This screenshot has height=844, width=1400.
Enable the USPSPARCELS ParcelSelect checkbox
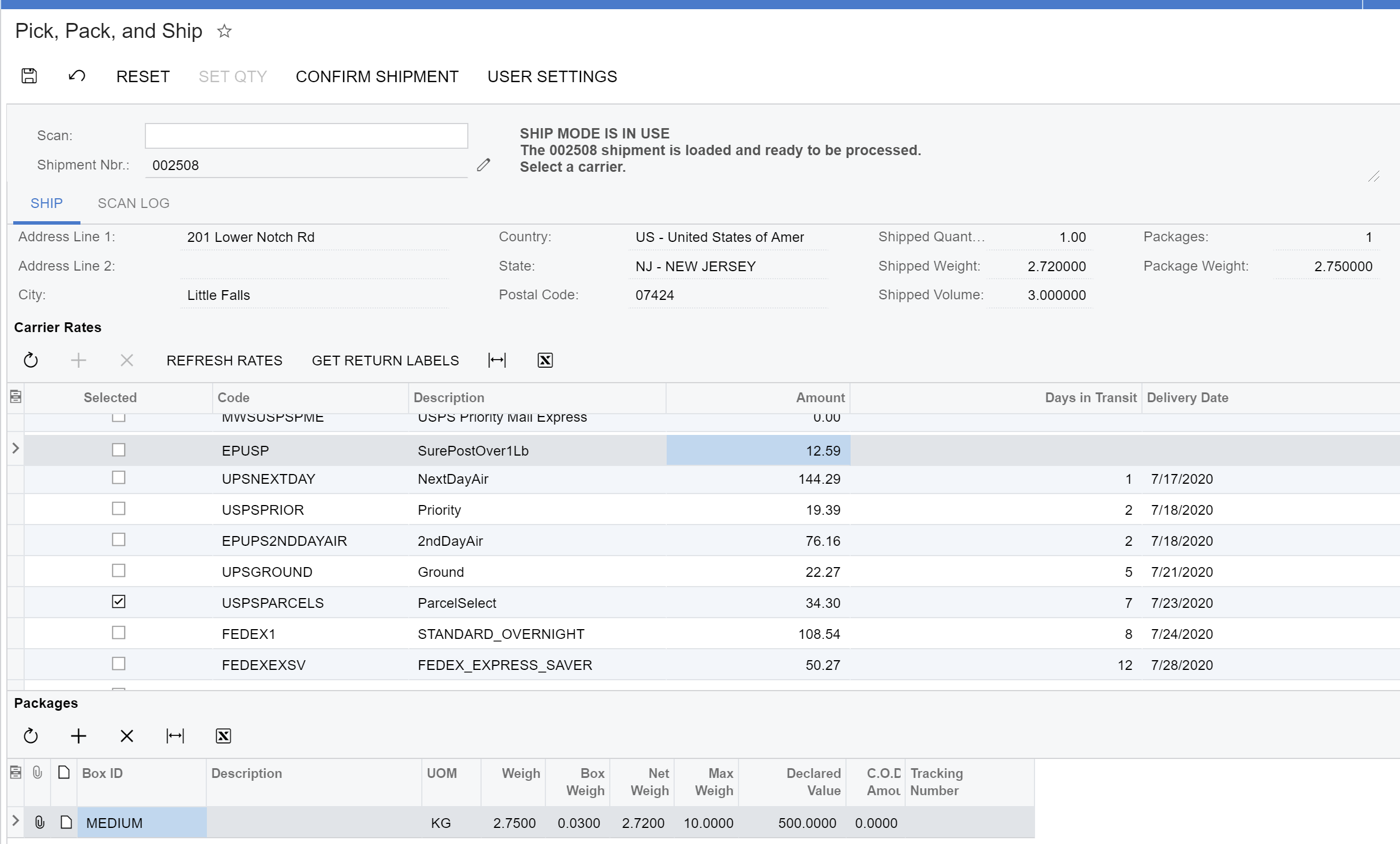pos(119,602)
